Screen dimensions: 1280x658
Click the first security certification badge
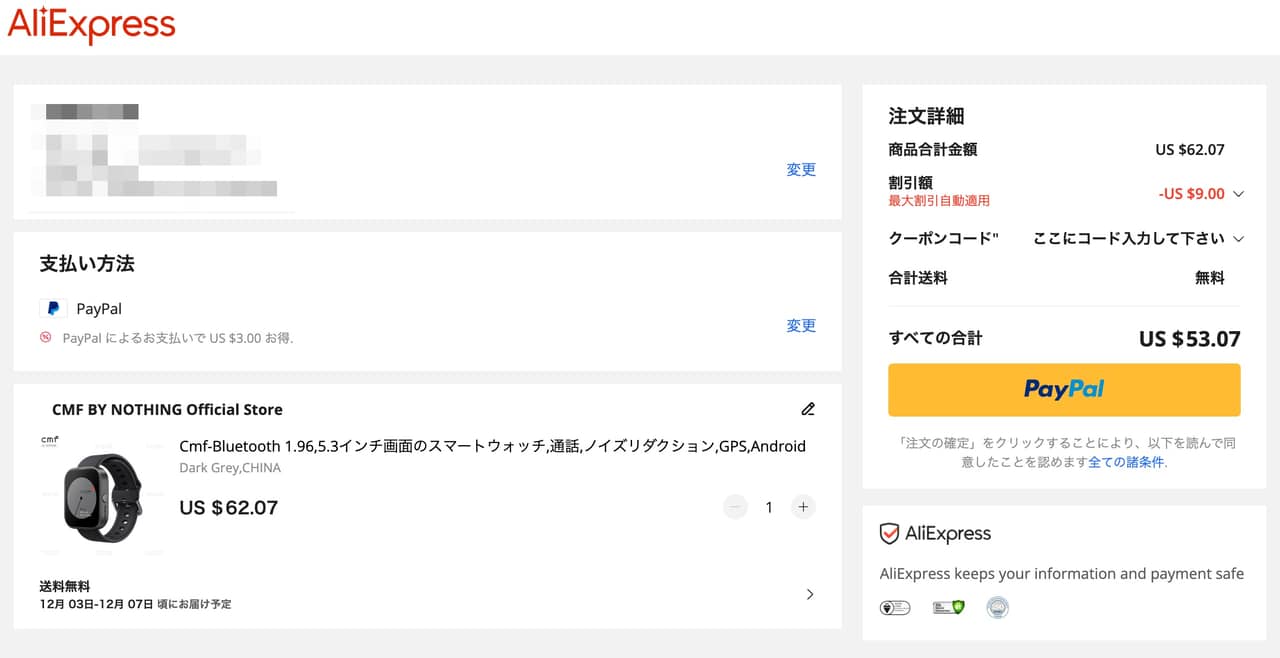point(894,607)
